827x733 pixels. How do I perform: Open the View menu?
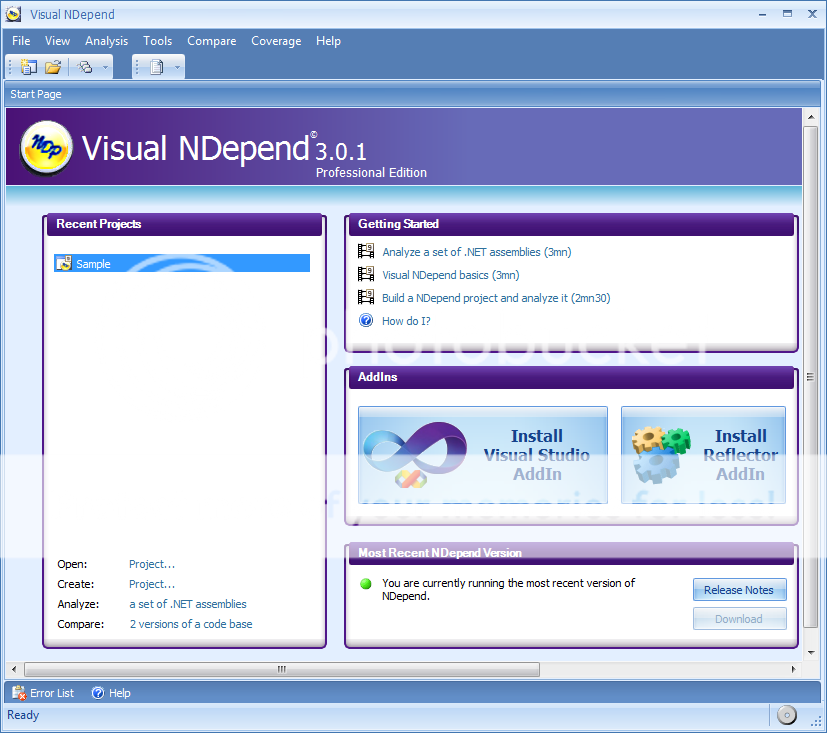point(57,41)
